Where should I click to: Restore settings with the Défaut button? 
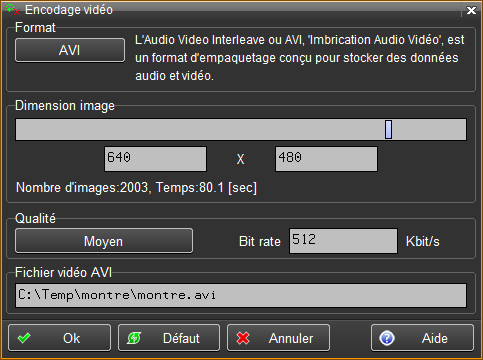tap(169, 338)
